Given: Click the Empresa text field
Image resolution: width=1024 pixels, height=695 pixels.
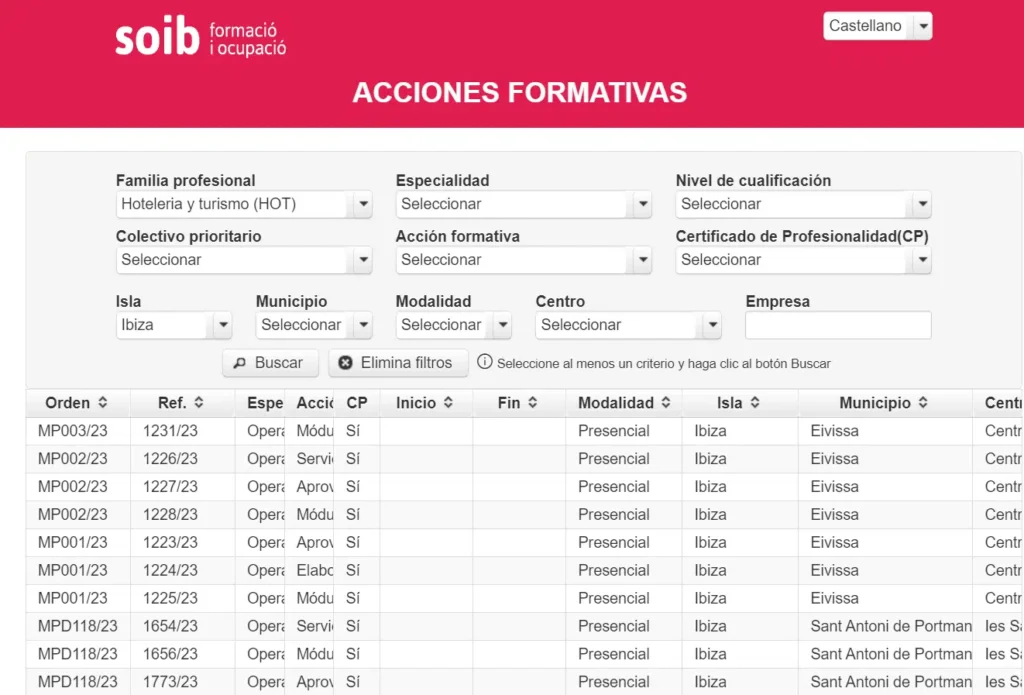Looking at the screenshot, I should tap(838, 325).
